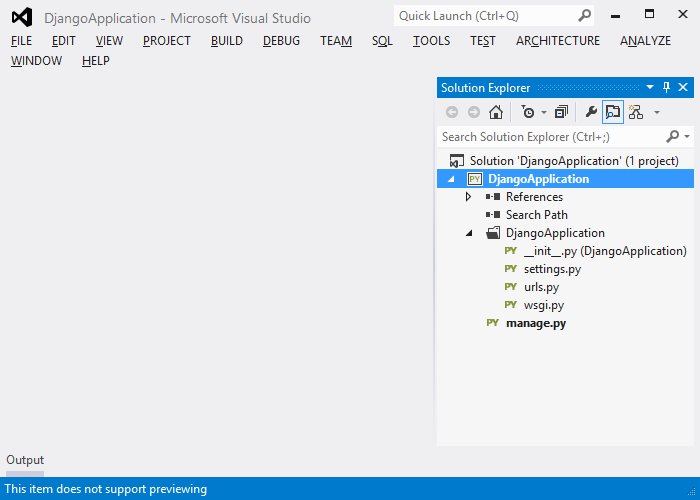Click the Visual Studio logo icon

[22, 17]
